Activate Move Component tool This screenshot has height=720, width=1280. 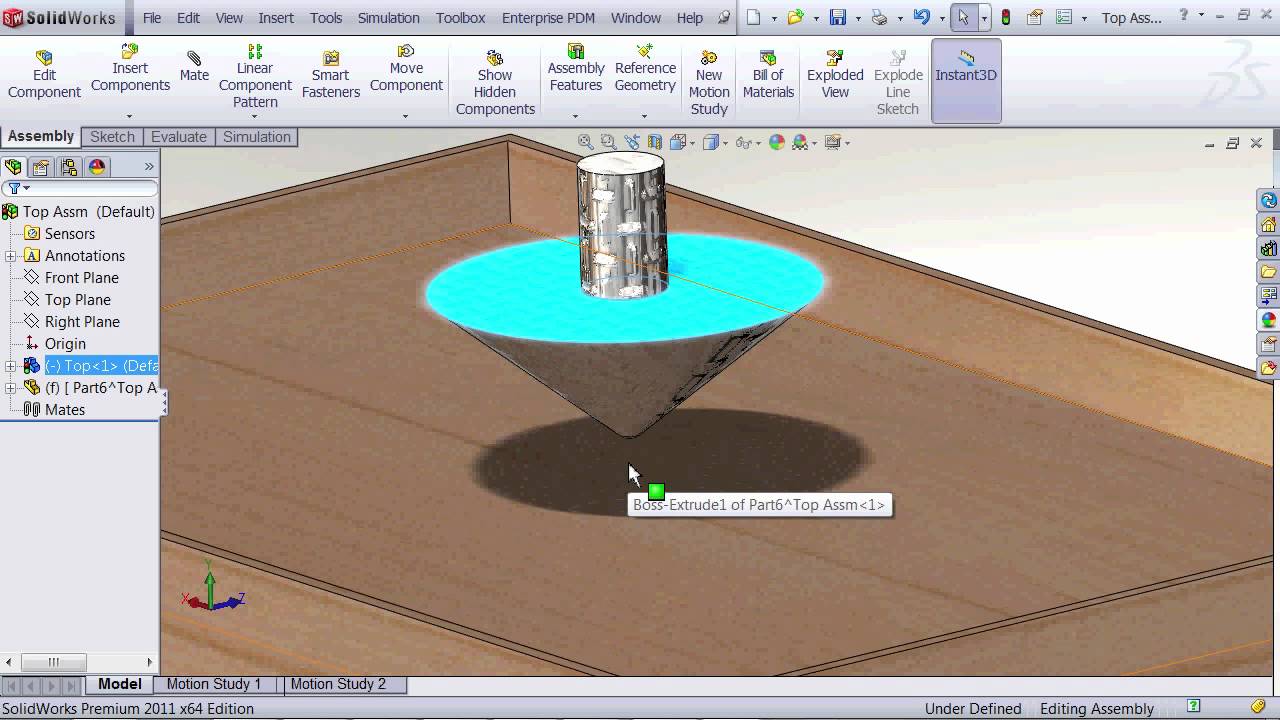tap(406, 68)
